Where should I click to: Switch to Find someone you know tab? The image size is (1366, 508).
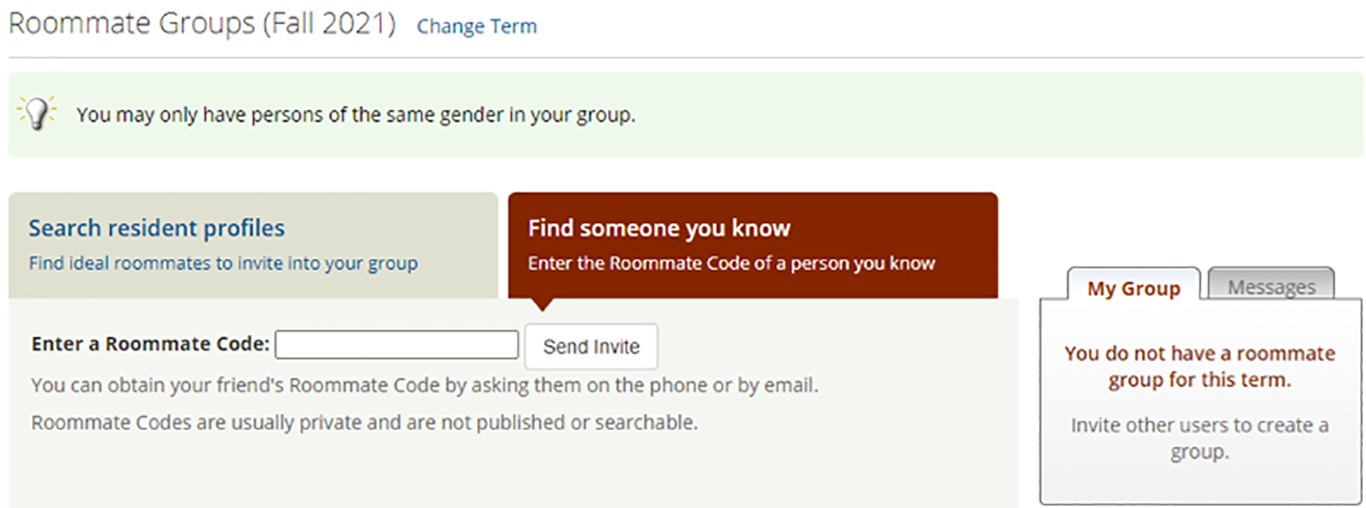tap(753, 245)
